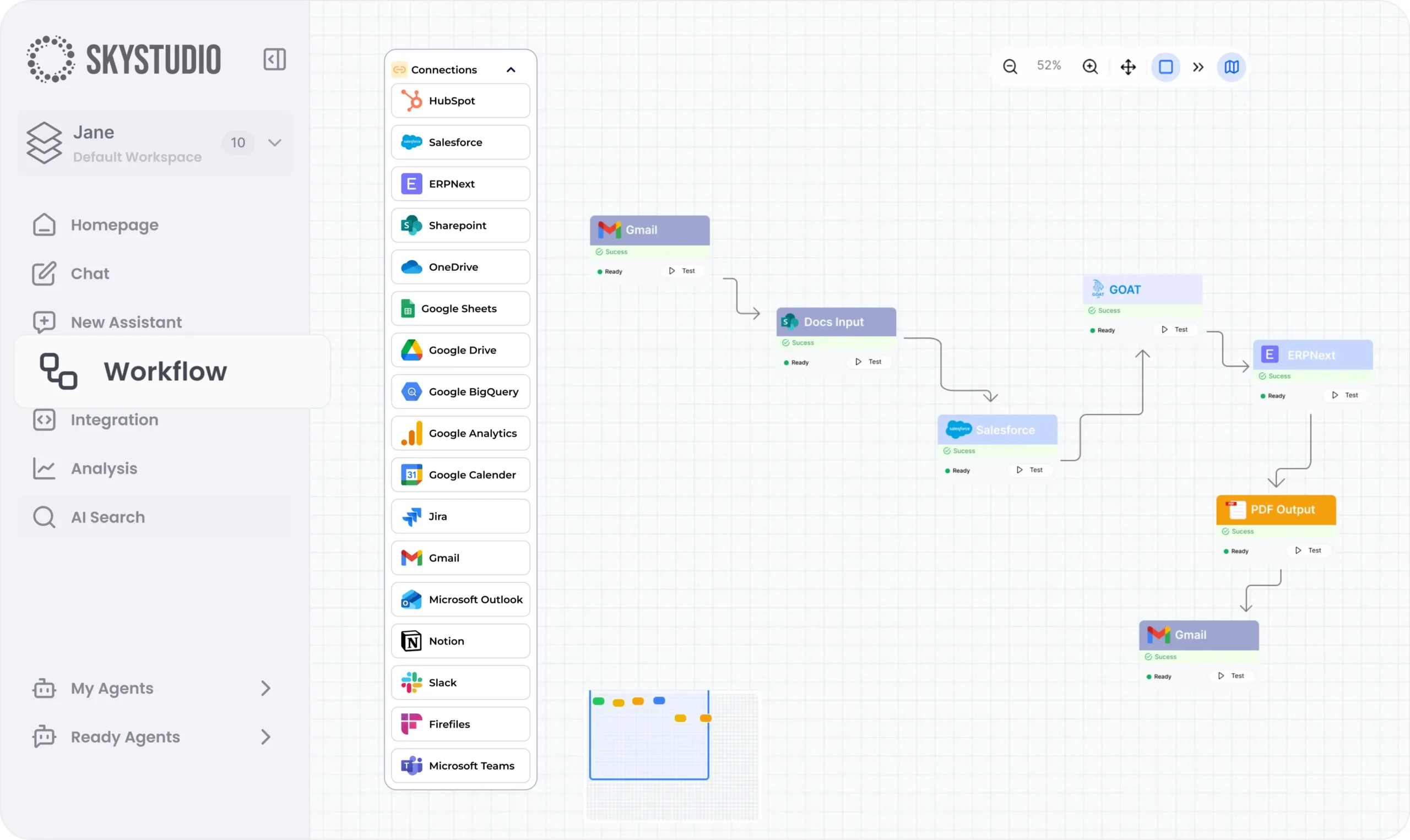Image resolution: width=1410 pixels, height=840 pixels.
Task: Click the zoom out magnifier icon
Action: (x=1010, y=66)
